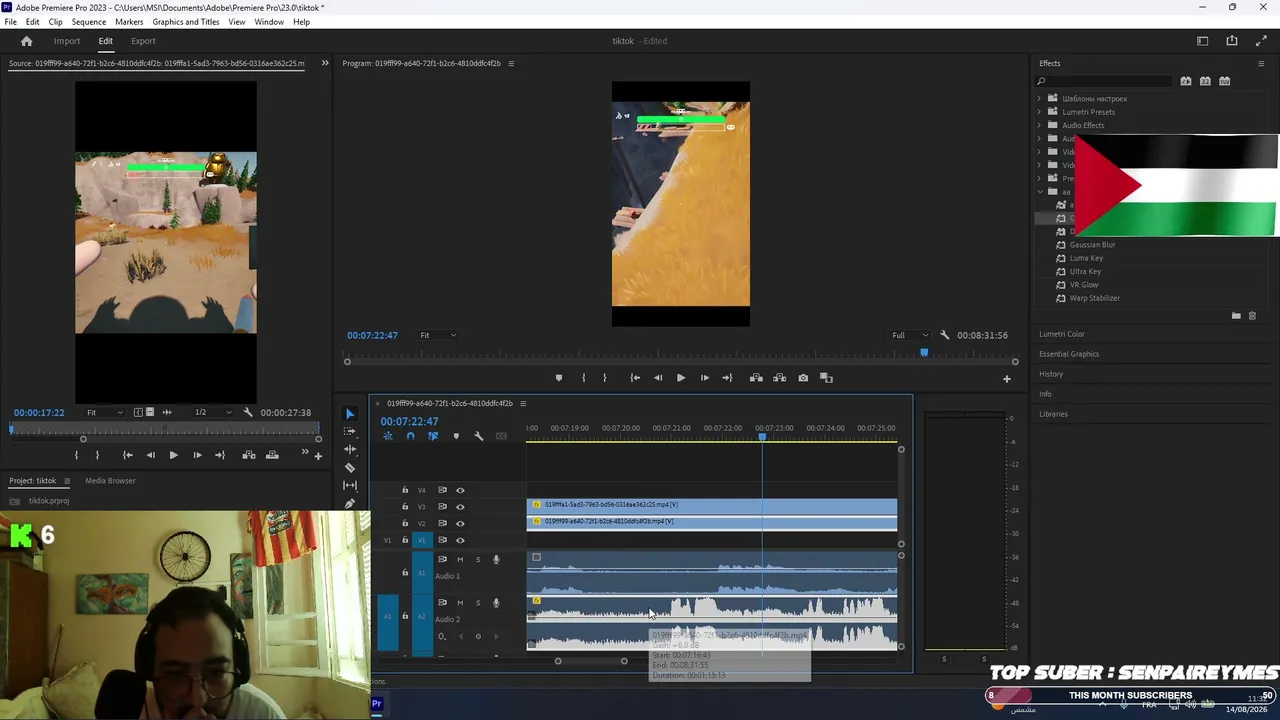Click Export Frame camera icon in Program monitor
1280x720 pixels.
click(803, 378)
